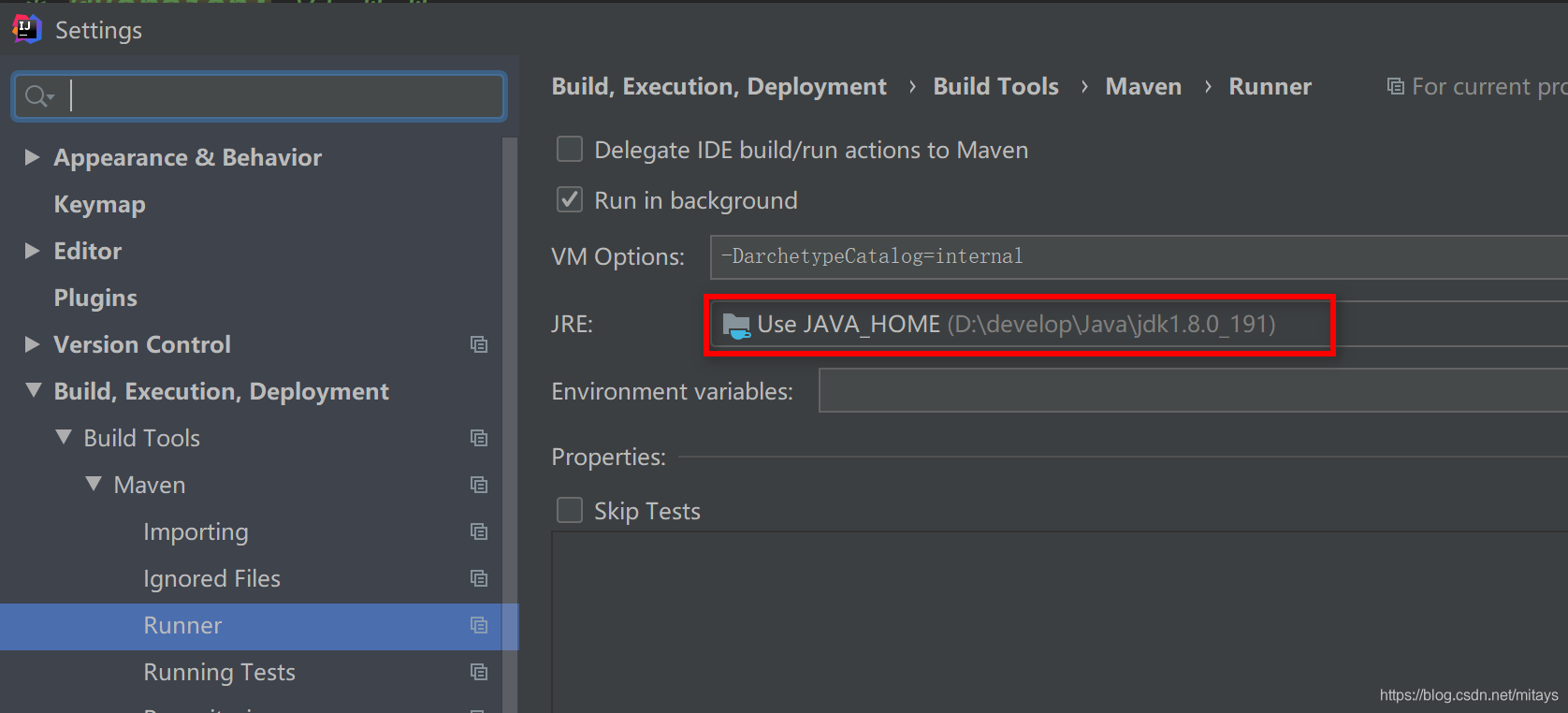Click the search magnifier icon

pos(37,95)
